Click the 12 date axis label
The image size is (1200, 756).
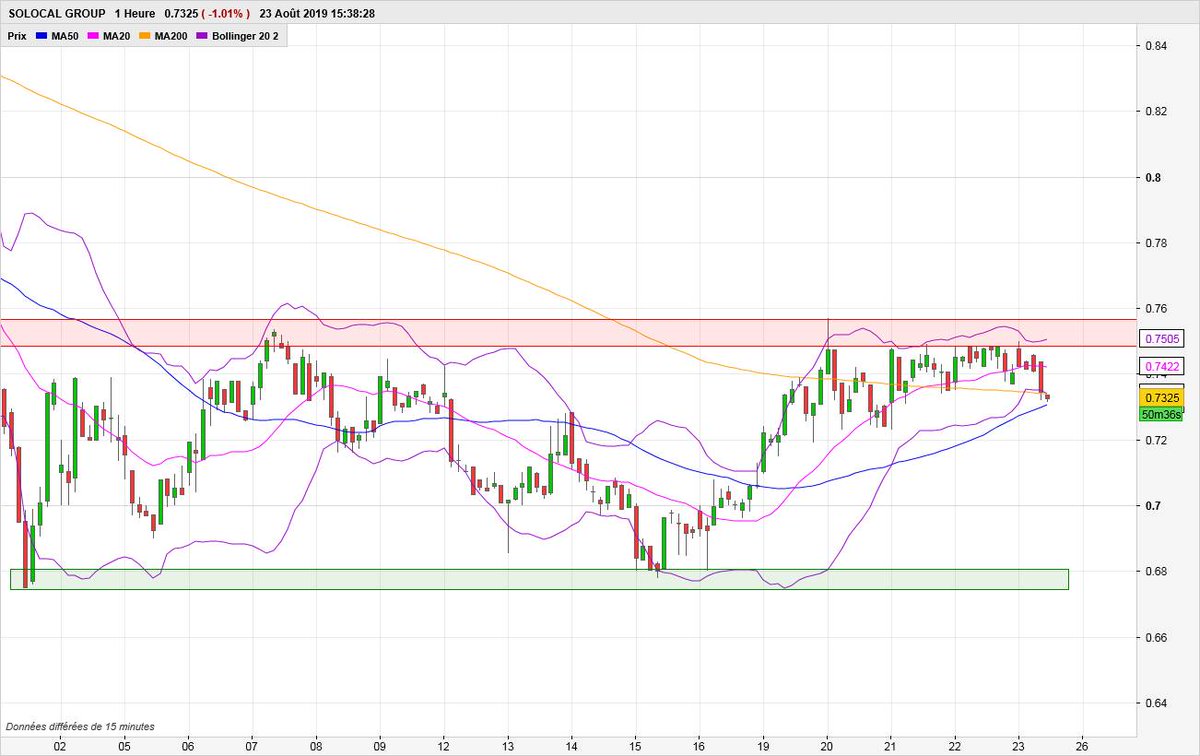click(x=444, y=746)
